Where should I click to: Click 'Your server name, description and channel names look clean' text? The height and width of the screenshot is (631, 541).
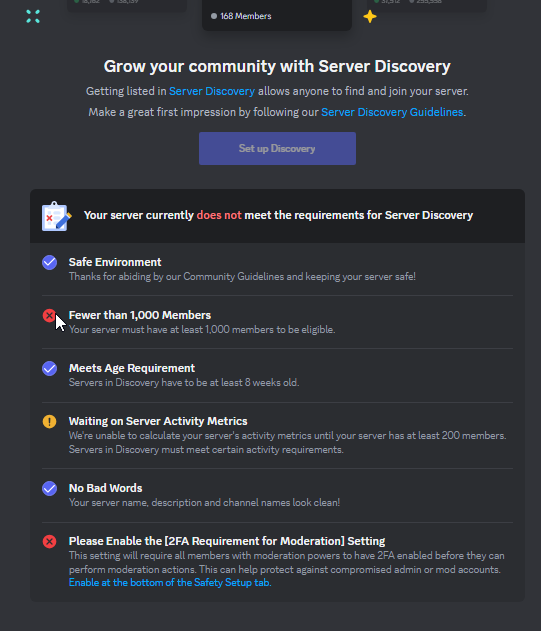[204, 502]
